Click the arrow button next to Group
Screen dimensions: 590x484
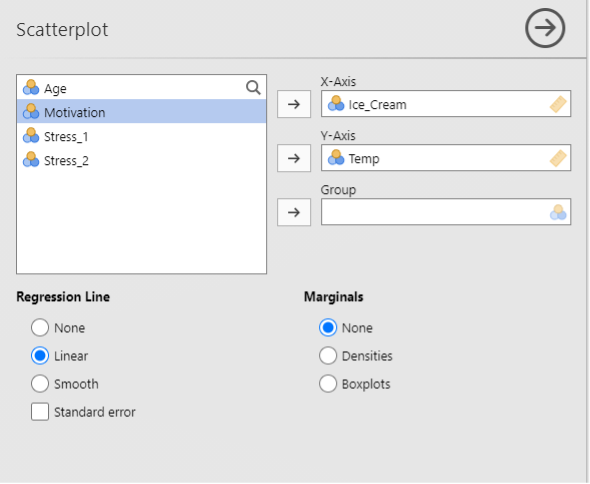pos(294,212)
